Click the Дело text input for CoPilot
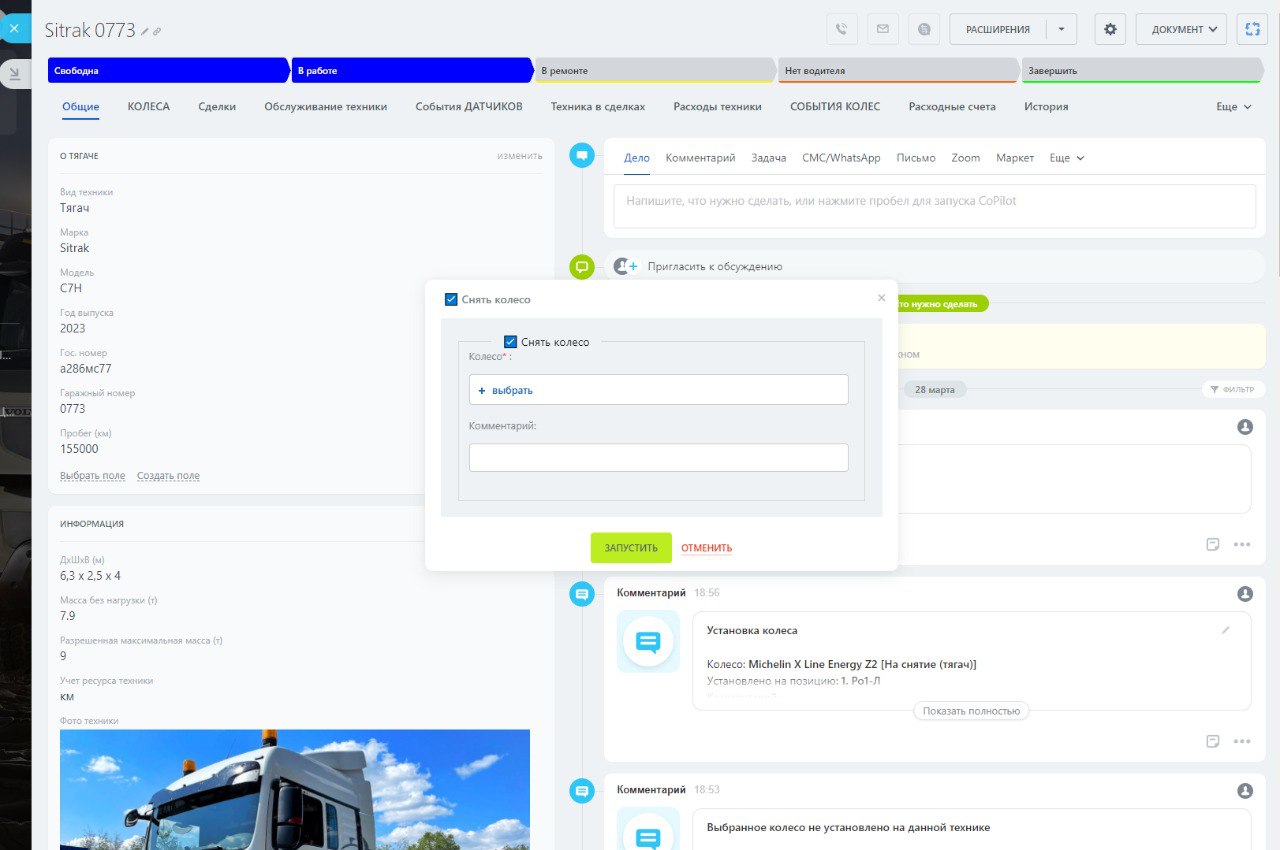 pos(934,206)
